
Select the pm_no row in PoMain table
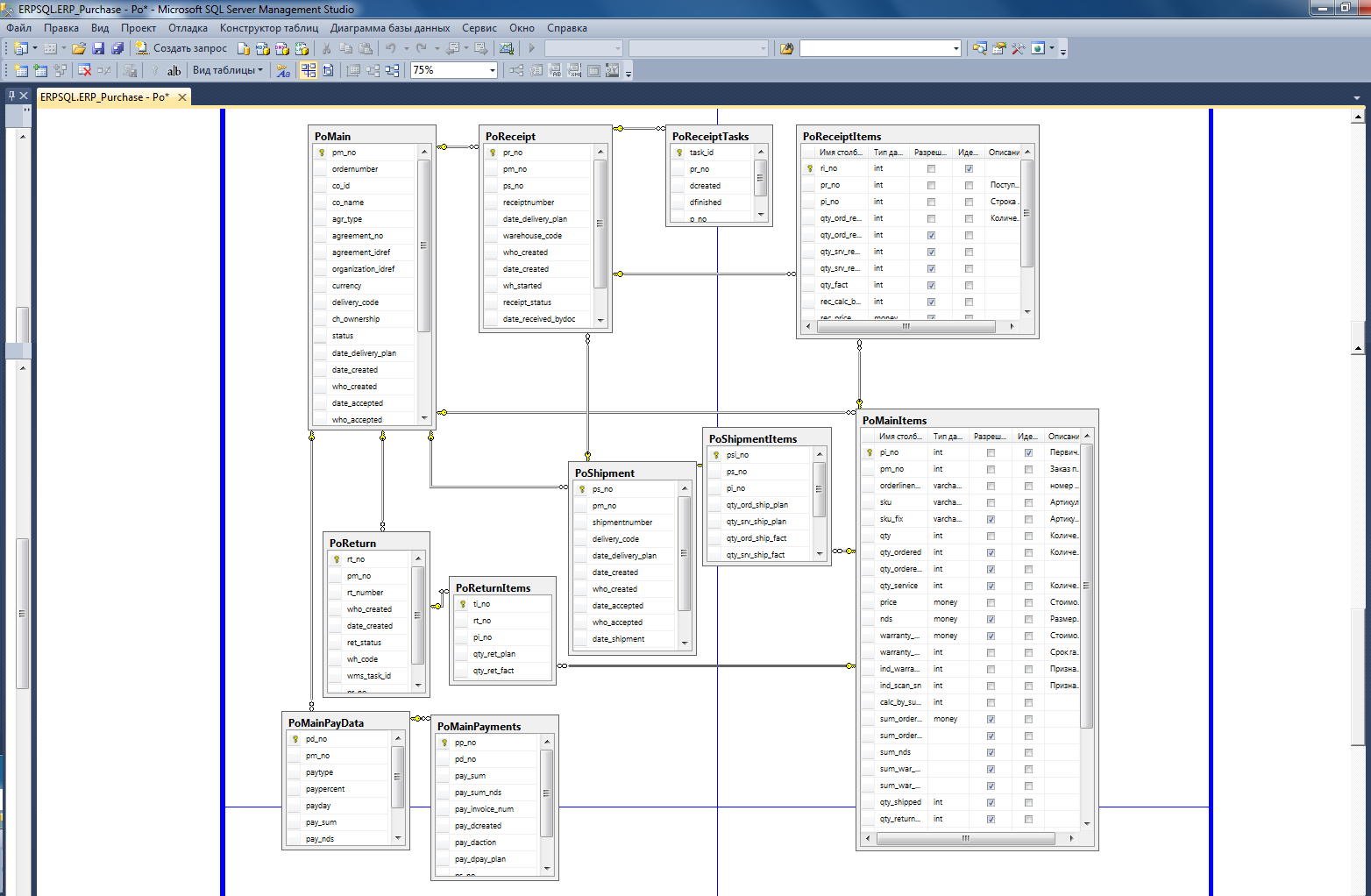pyautogui.click(x=364, y=153)
